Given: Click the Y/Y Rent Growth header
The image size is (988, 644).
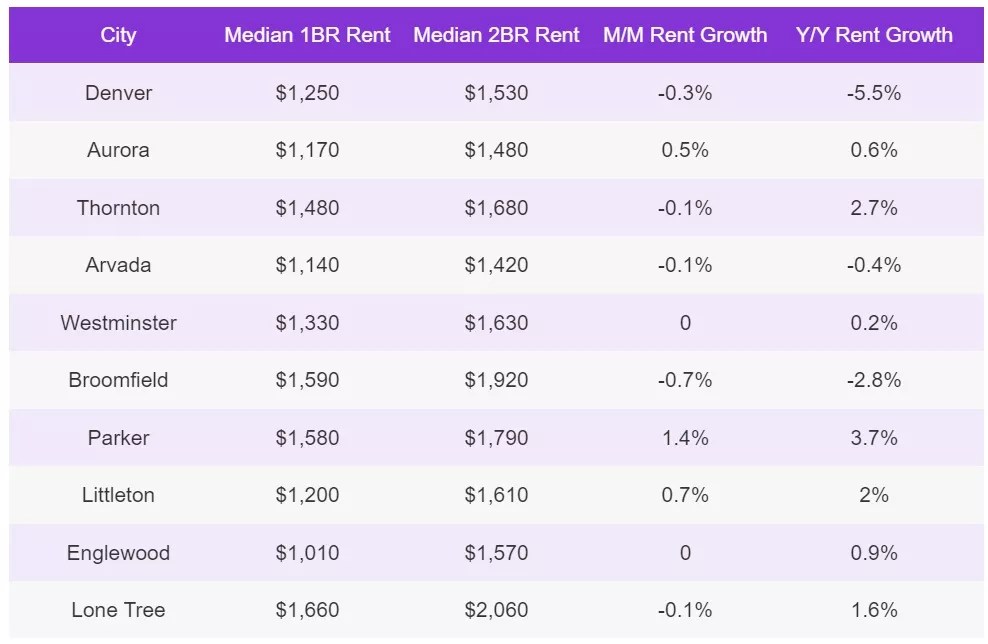Looking at the screenshot, I should pyautogui.click(x=874, y=35).
